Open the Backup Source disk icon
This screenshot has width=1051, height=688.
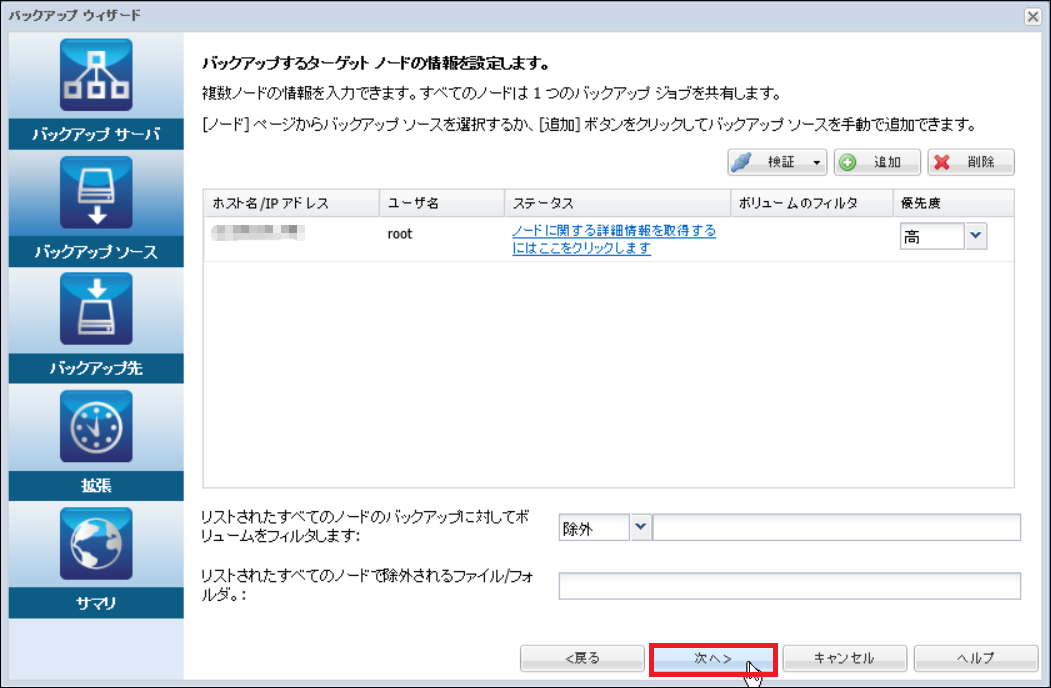(x=96, y=193)
